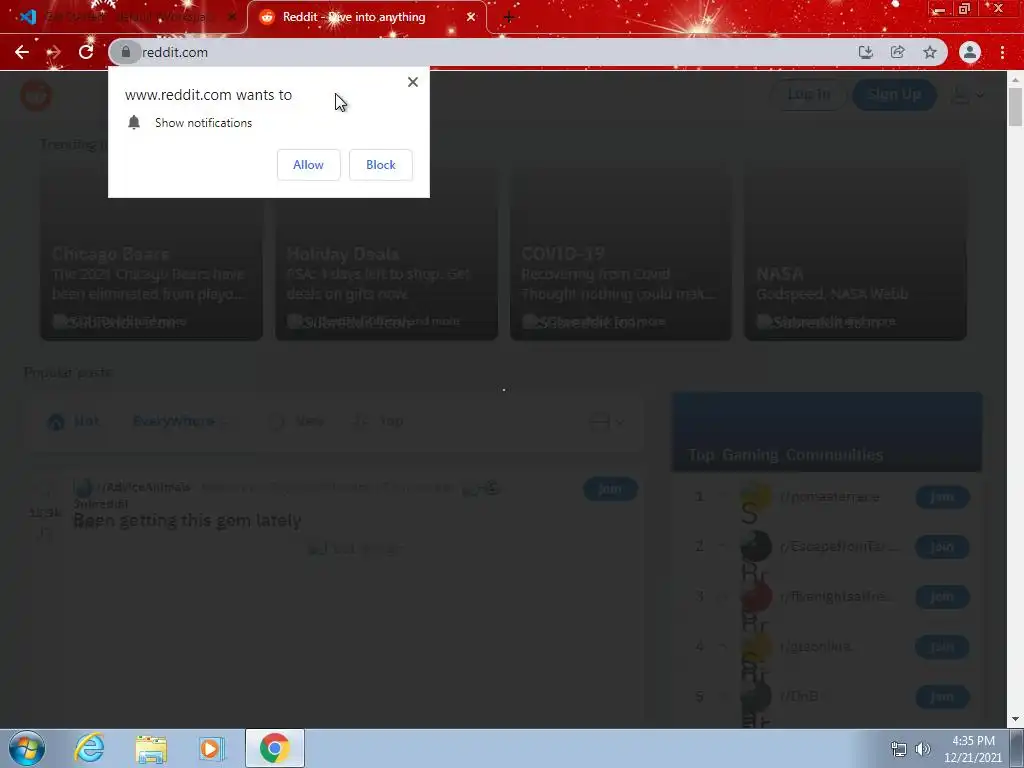The width and height of the screenshot is (1024, 768).
Task: Open Chrome profile avatar menu
Action: (970, 52)
